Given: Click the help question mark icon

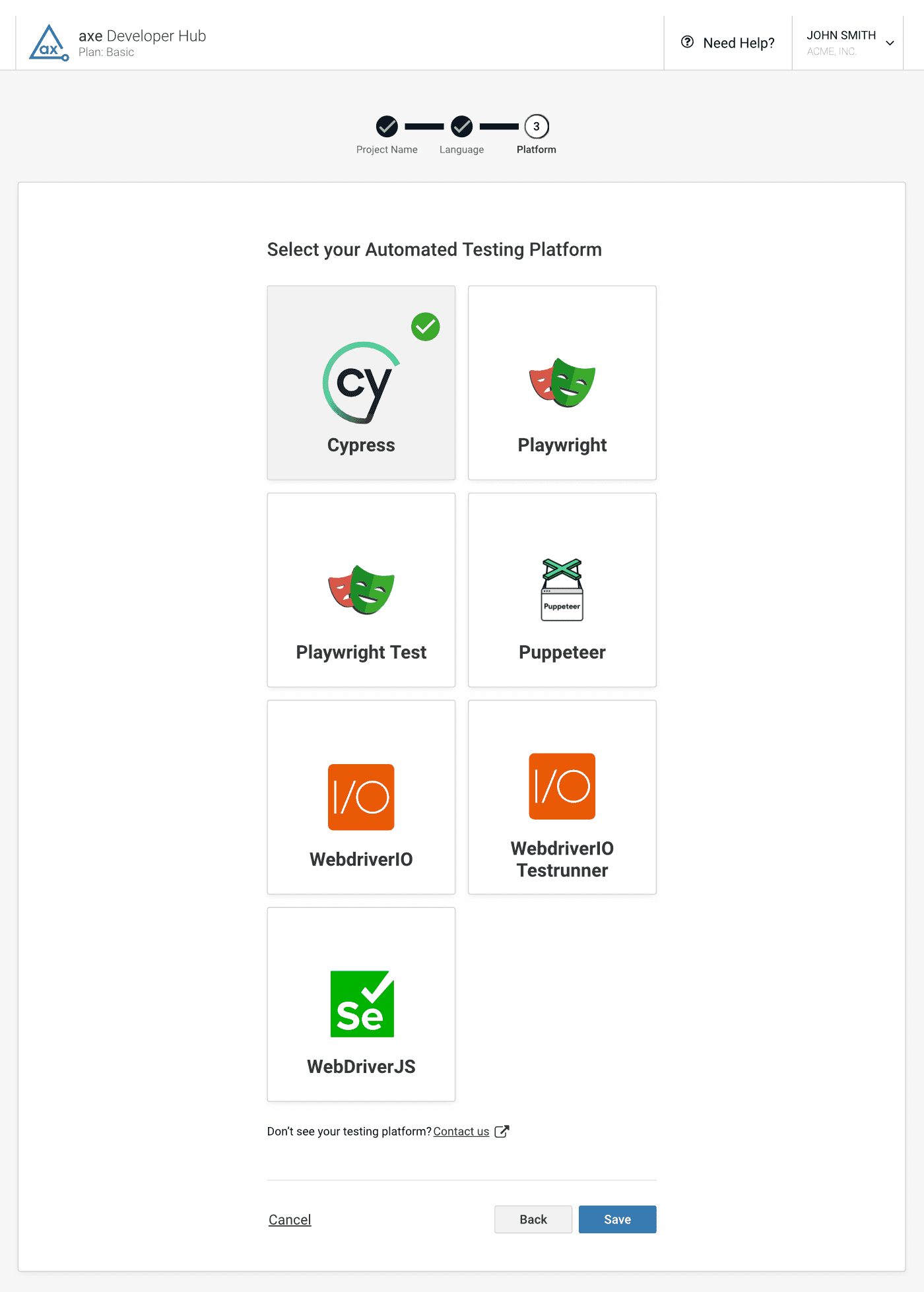Looking at the screenshot, I should [688, 42].
